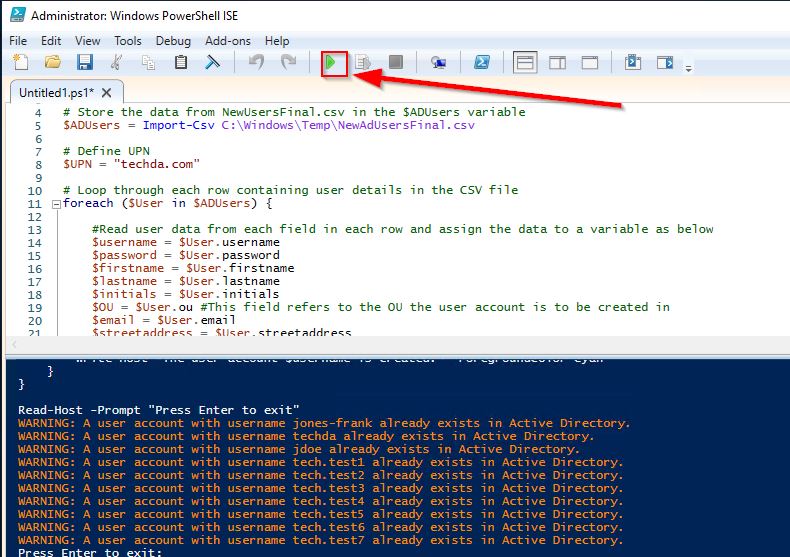Paste from clipboard icon
Image resolution: width=790 pixels, height=557 pixels.
pos(180,62)
